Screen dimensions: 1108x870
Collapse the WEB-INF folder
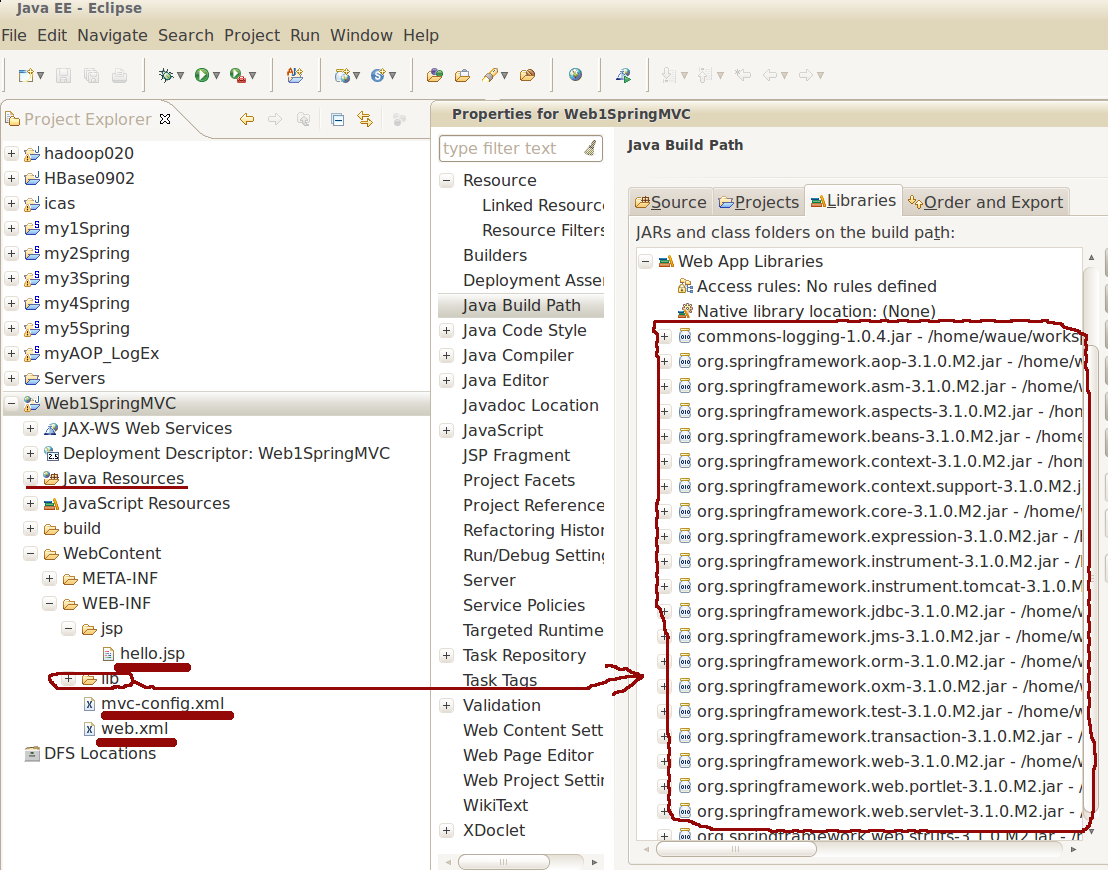point(49,604)
